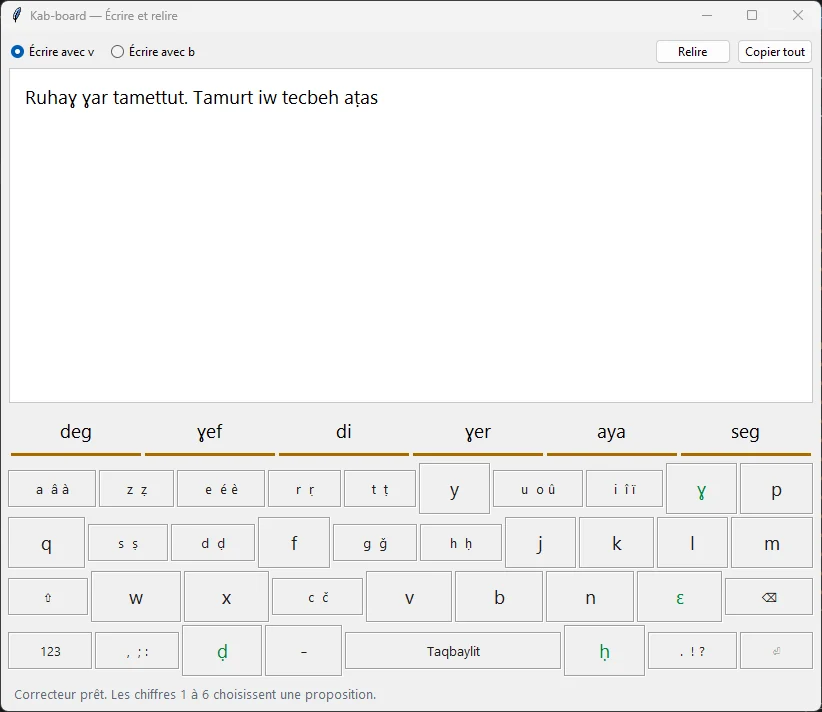Tap the 'c č' key

coord(318,597)
